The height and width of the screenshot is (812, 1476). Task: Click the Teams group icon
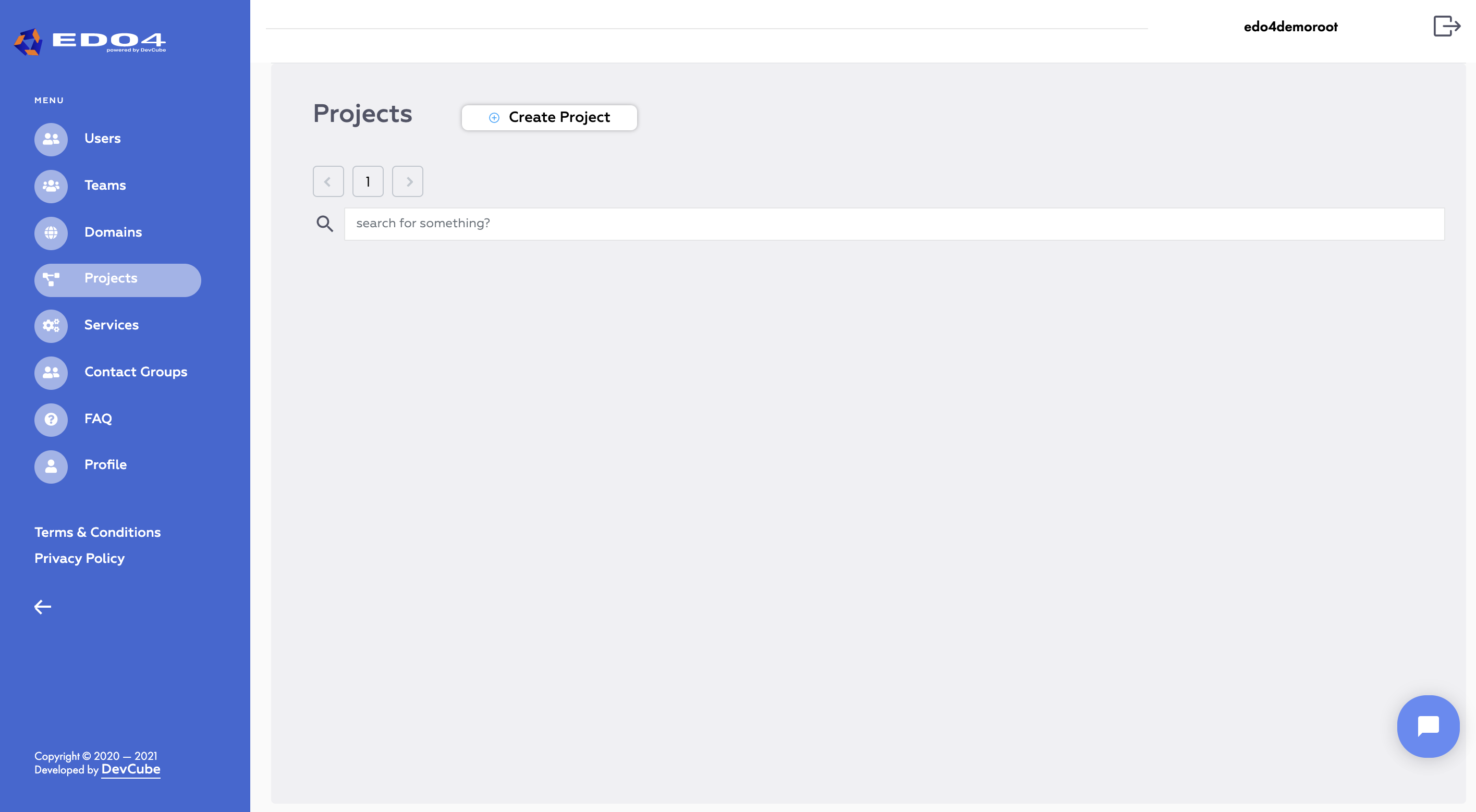pos(51,186)
